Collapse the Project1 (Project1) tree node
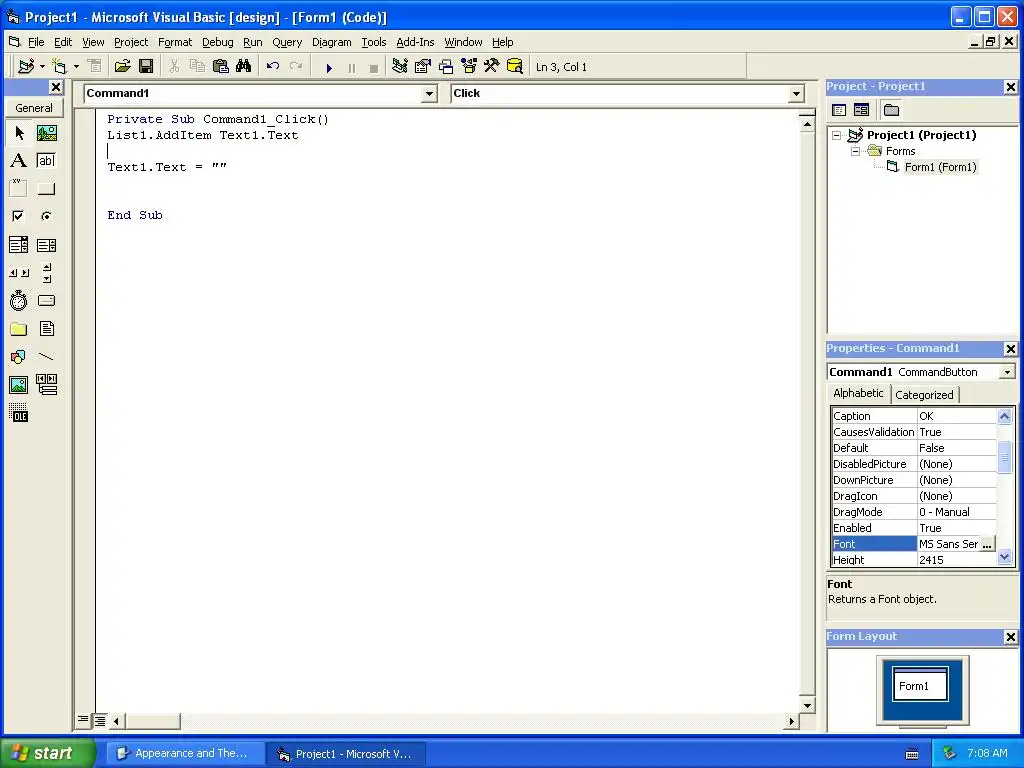The width and height of the screenshot is (1024, 768). pyautogui.click(x=837, y=135)
